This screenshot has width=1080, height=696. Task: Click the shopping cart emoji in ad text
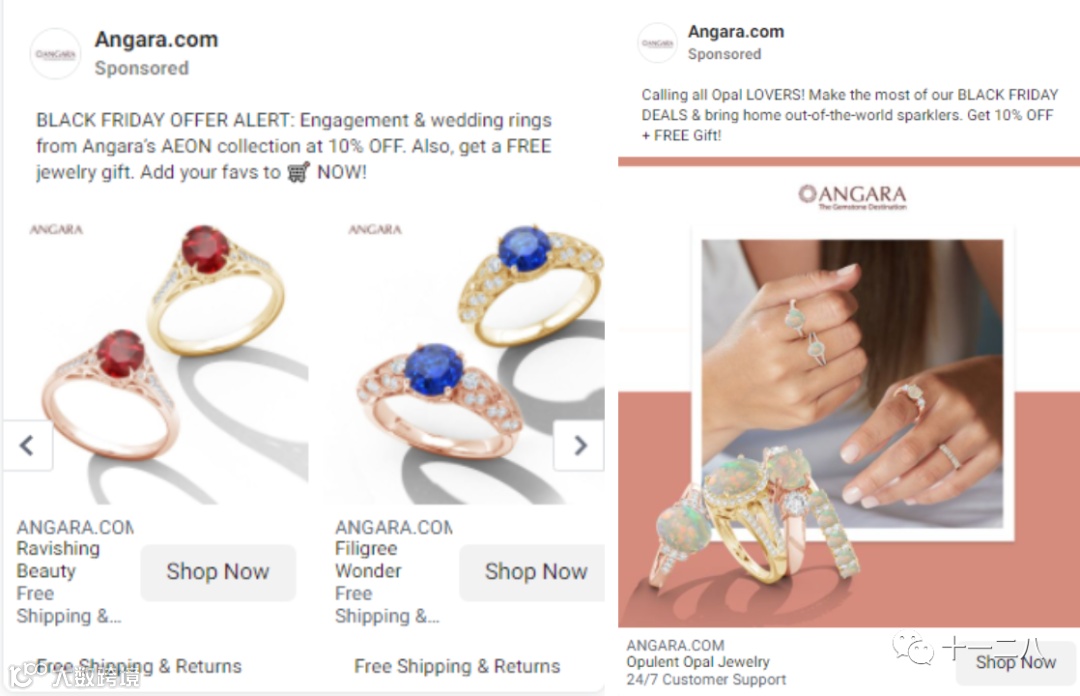pos(298,172)
